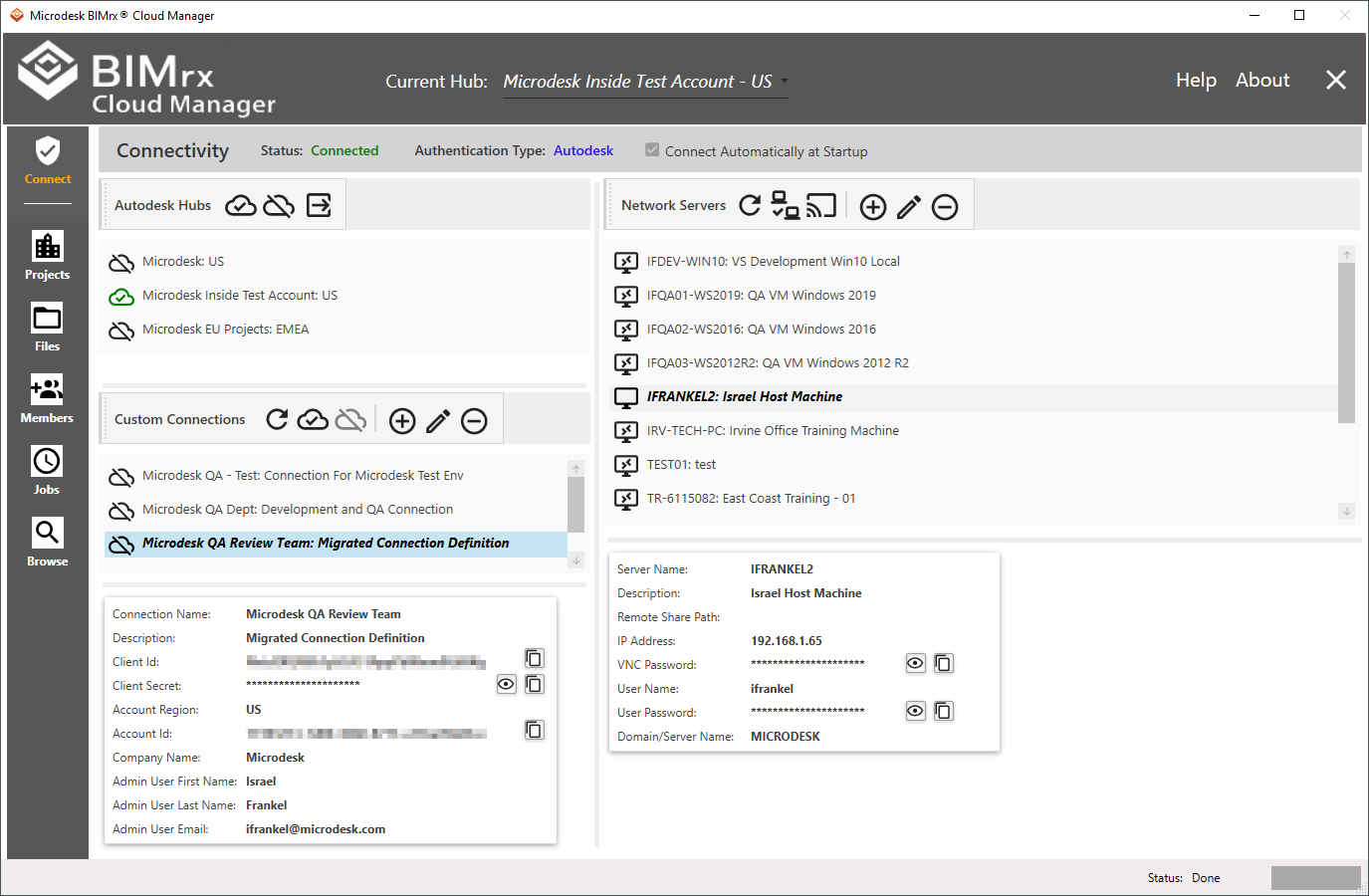1369x896 pixels.
Task: Copy the User Password value
Action: pos(944,711)
